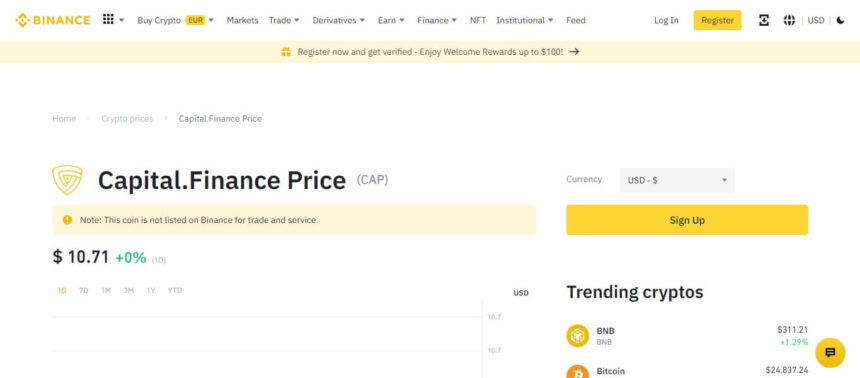Click the EUR badge next to Buy Crypto

[195, 20]
